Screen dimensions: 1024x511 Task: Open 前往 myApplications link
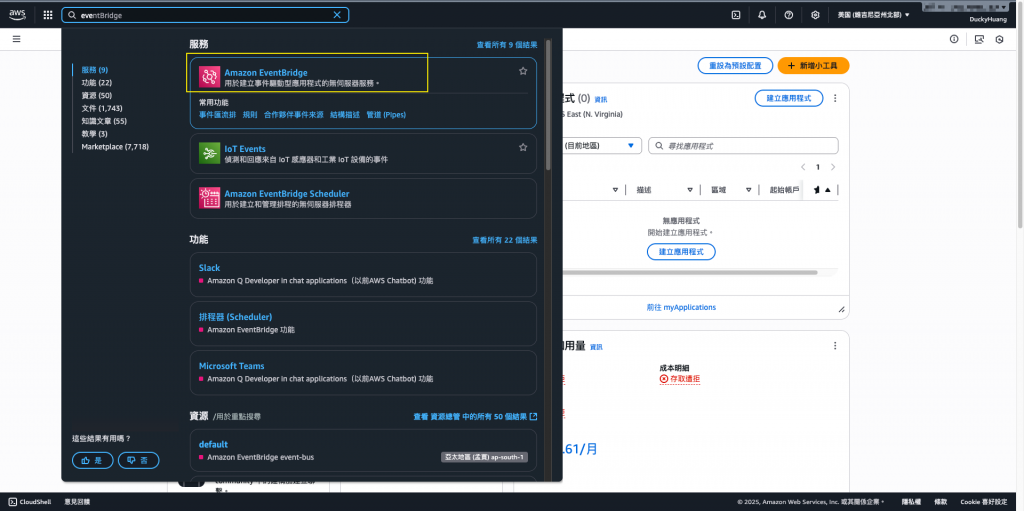click(681, 307)
